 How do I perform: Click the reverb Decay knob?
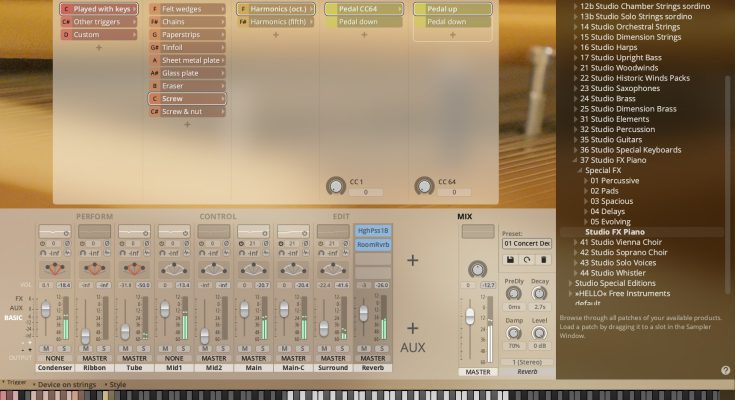click(540, 295)
